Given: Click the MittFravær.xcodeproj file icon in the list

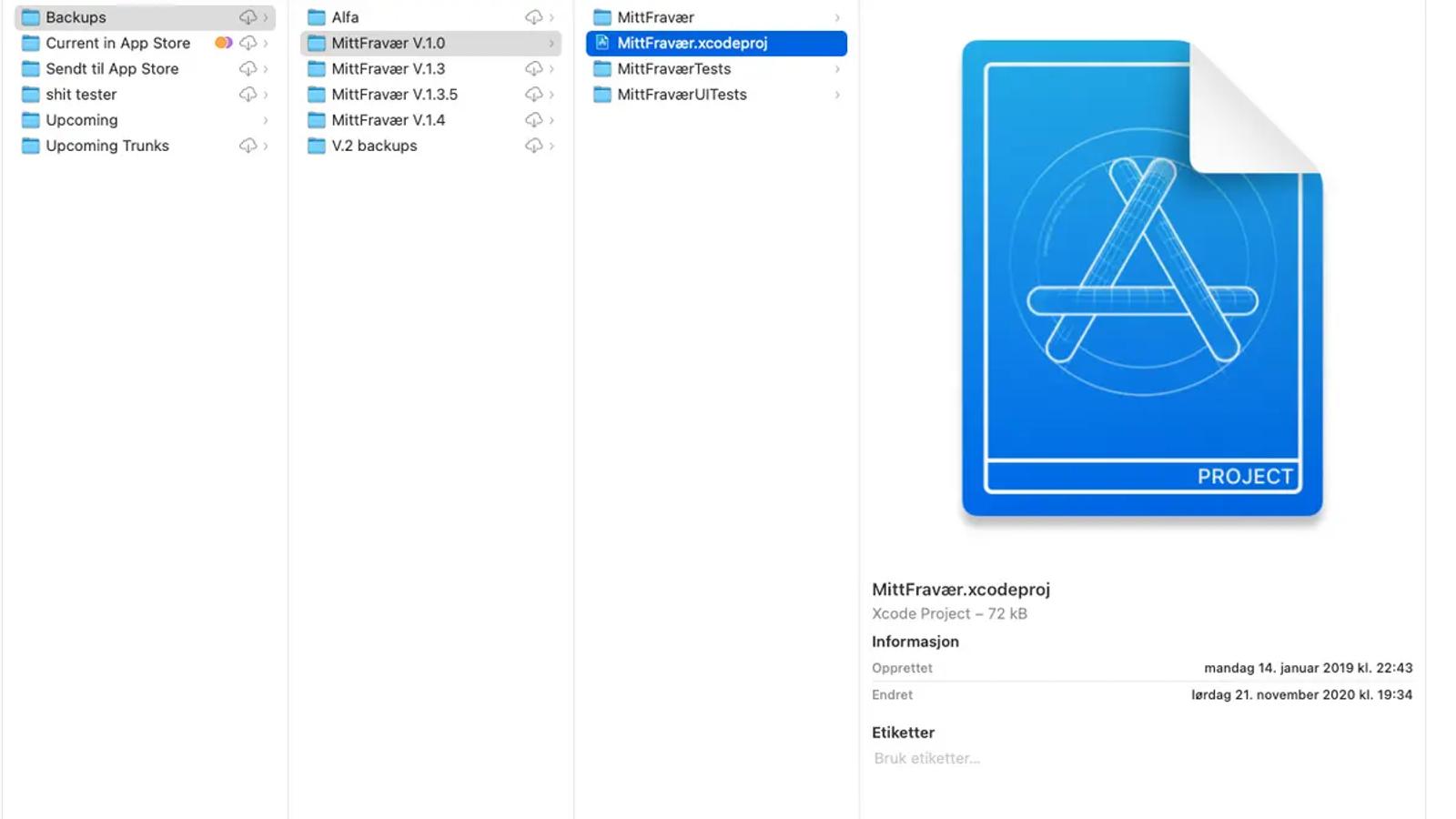Looking at the screenshot, I should (602, 43).
